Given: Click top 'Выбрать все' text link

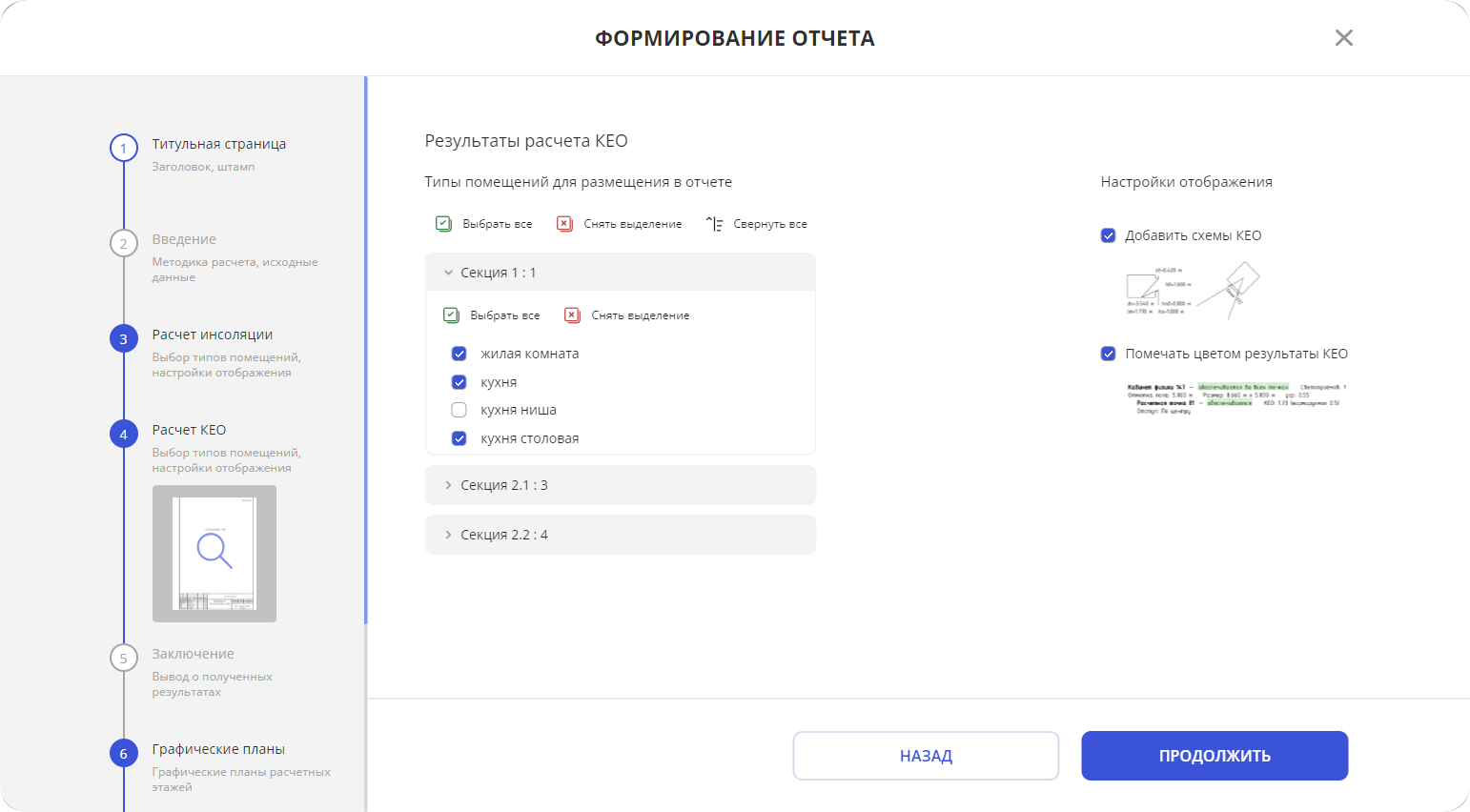Looking at the screenshot, I should click(x=498, y=224).
